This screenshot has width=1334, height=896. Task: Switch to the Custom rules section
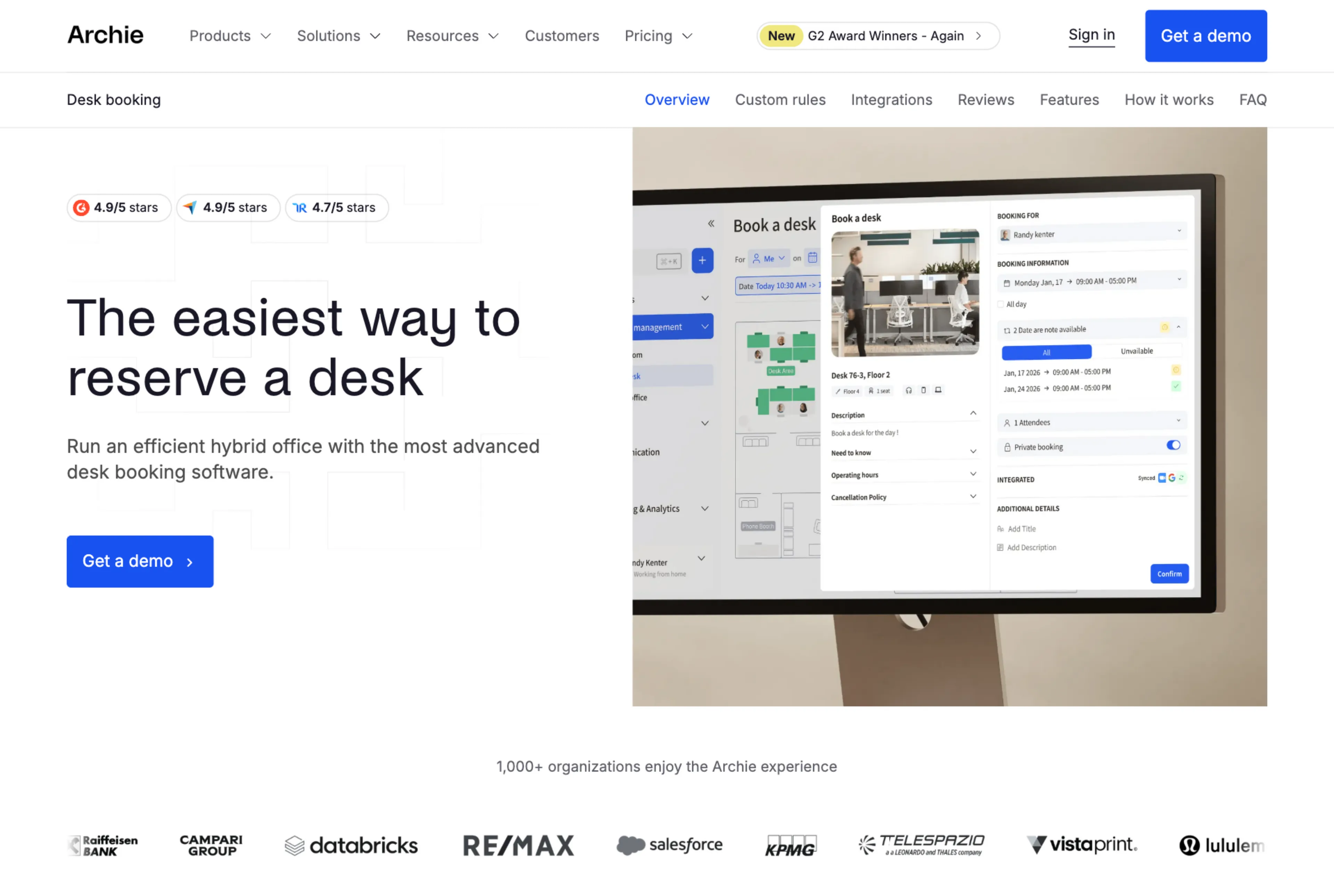click(x=780, y=99)
